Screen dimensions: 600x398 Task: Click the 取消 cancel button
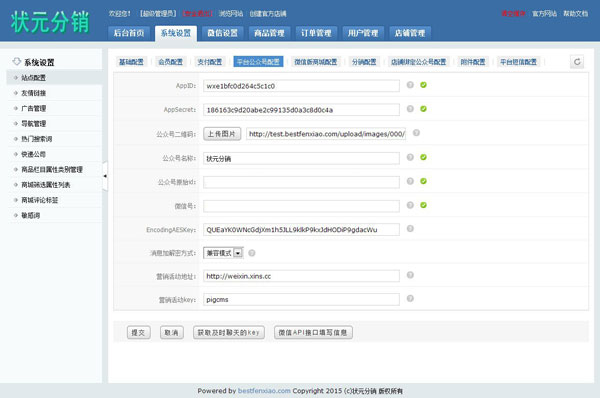(x=172, y=332)
